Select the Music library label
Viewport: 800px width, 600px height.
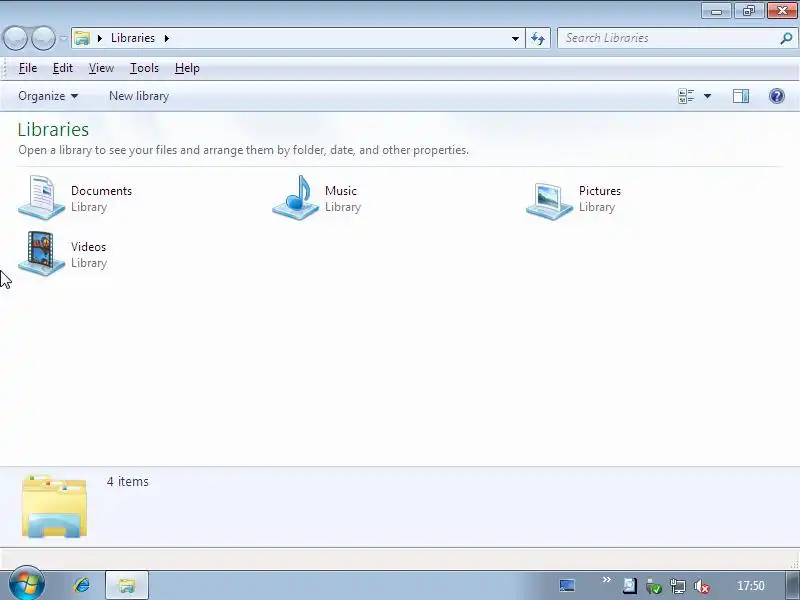coord(341,191)
